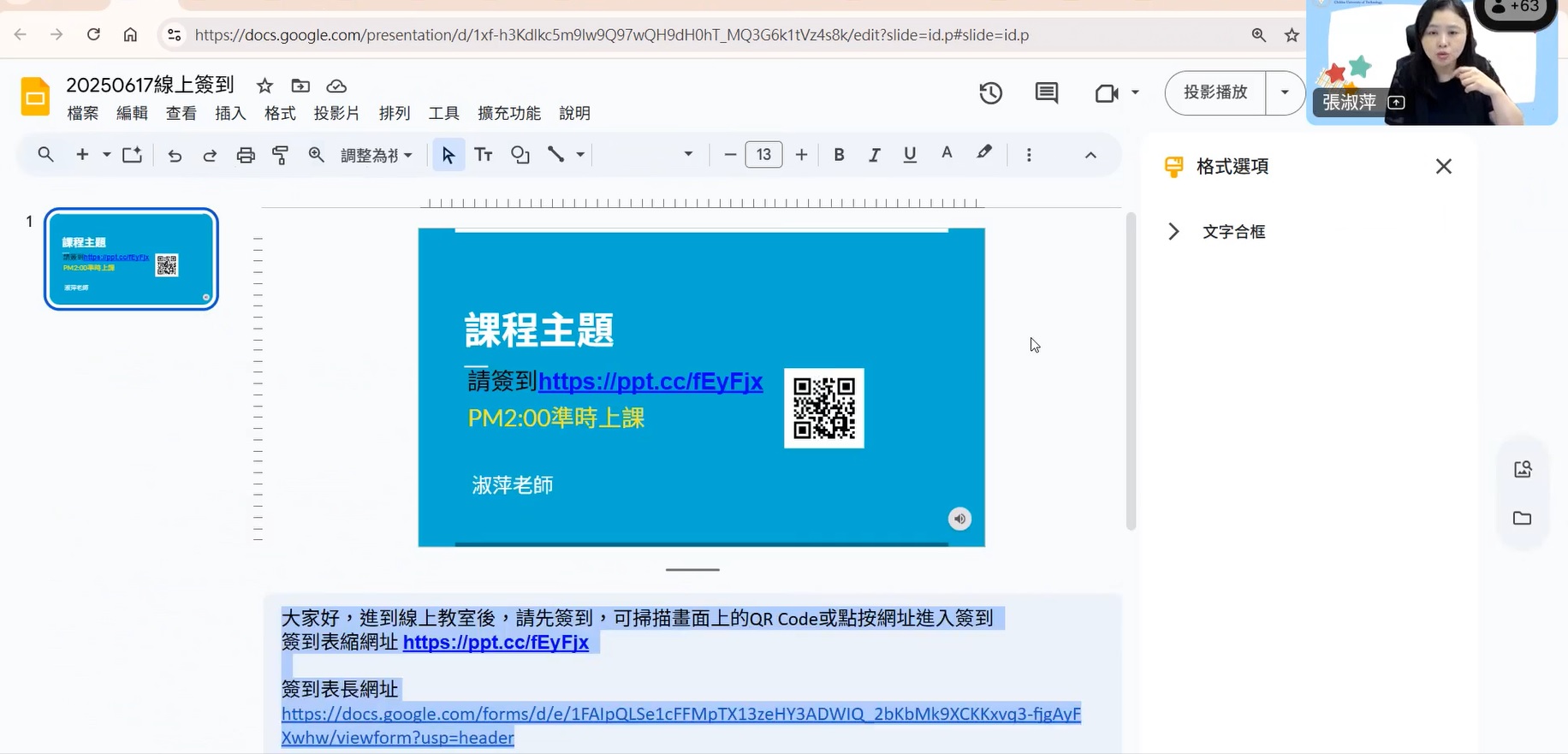Screen dimensions: 1568x754
Task: Open the 調整為符 zoom dropdown
Action: point(377,155)
